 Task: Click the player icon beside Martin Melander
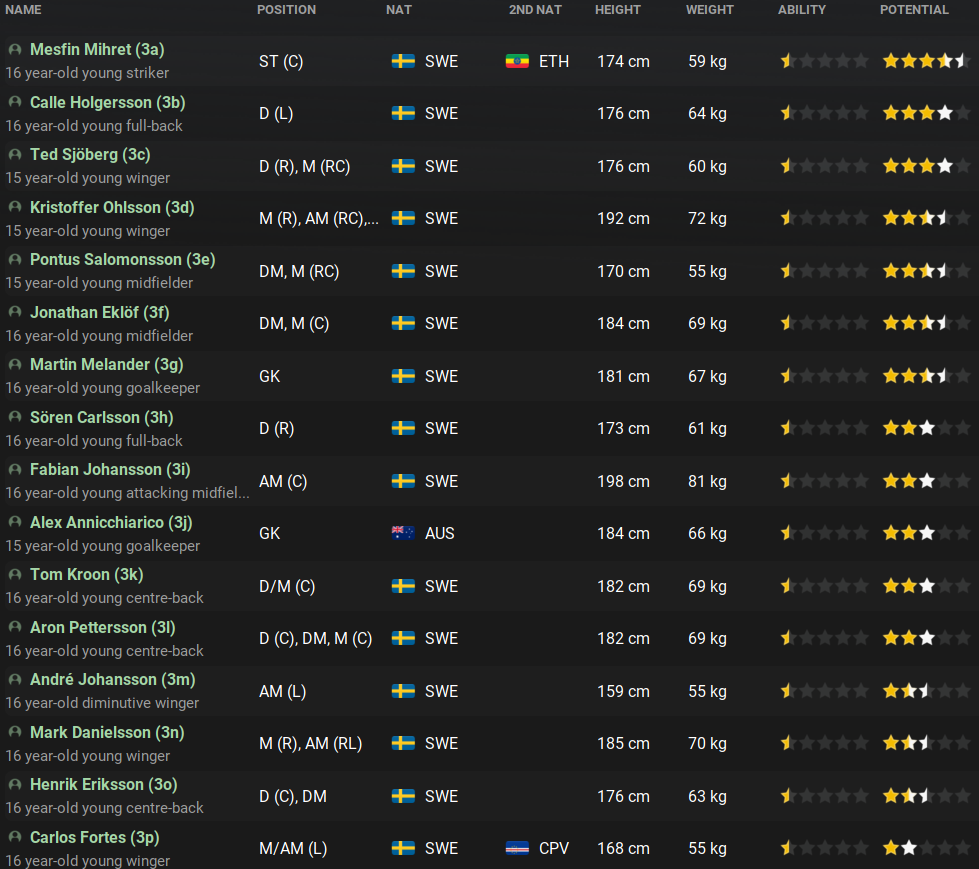coord(15,364)
